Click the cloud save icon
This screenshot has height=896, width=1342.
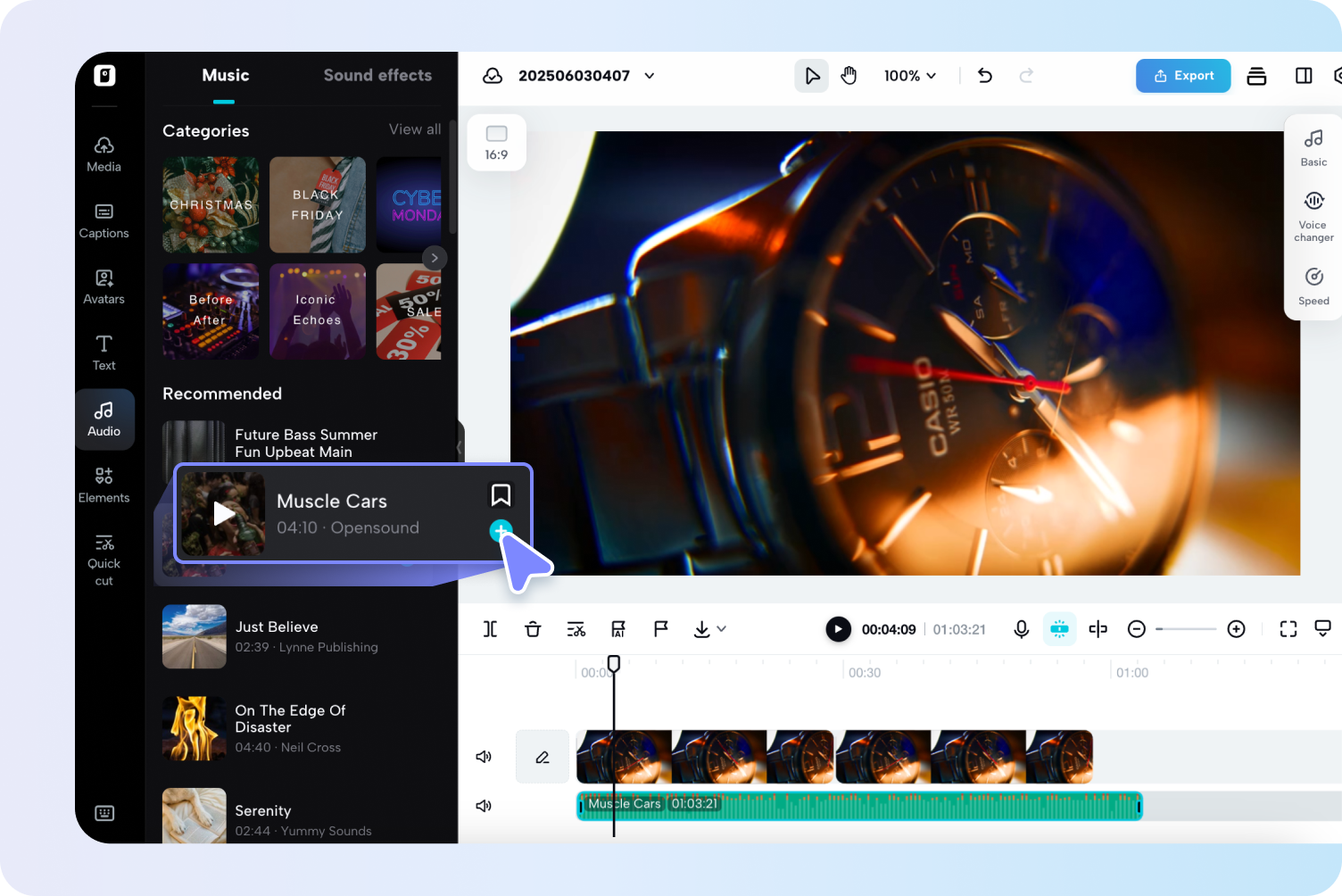[x=493, y=76]
